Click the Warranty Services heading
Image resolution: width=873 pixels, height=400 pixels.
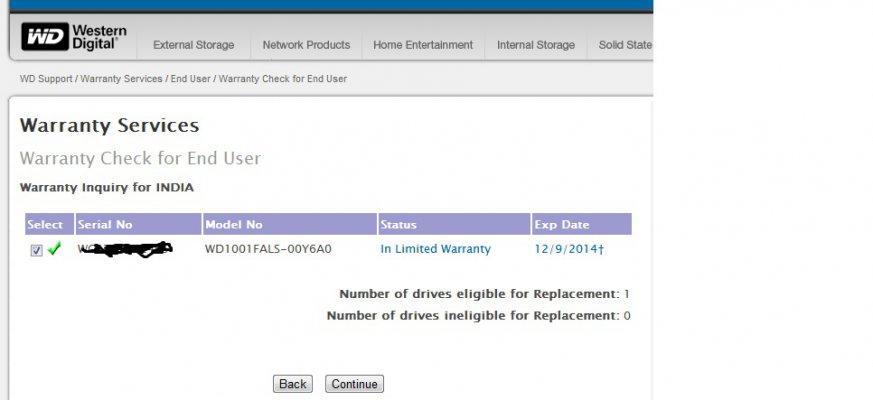[109, 125]
